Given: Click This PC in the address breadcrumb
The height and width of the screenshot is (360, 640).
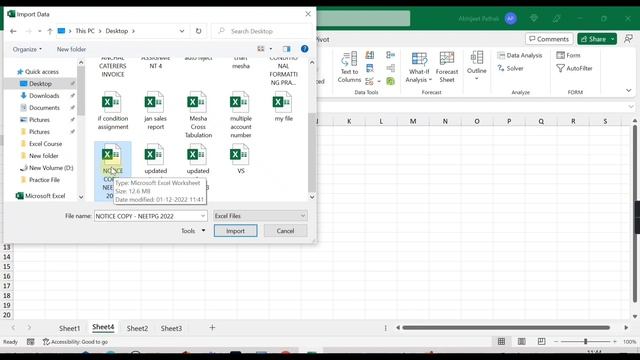Looking at the screenshot, I should 85,31.
